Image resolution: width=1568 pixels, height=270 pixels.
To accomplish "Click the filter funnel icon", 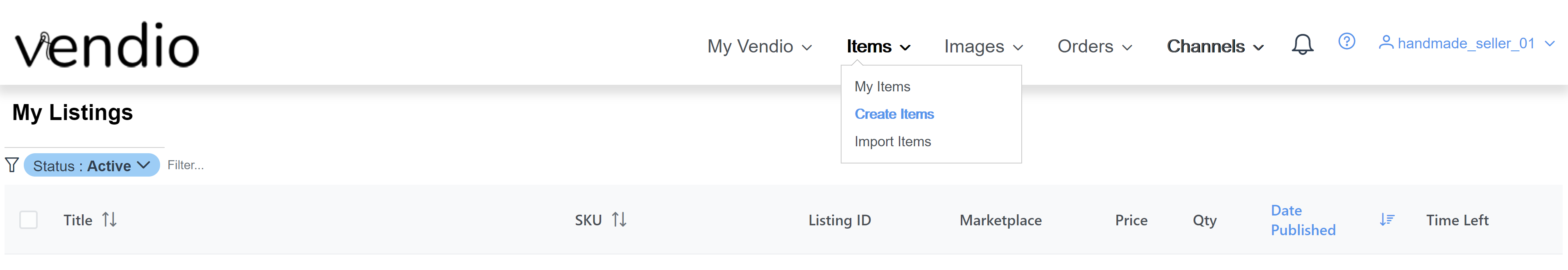I will point(12,165).
